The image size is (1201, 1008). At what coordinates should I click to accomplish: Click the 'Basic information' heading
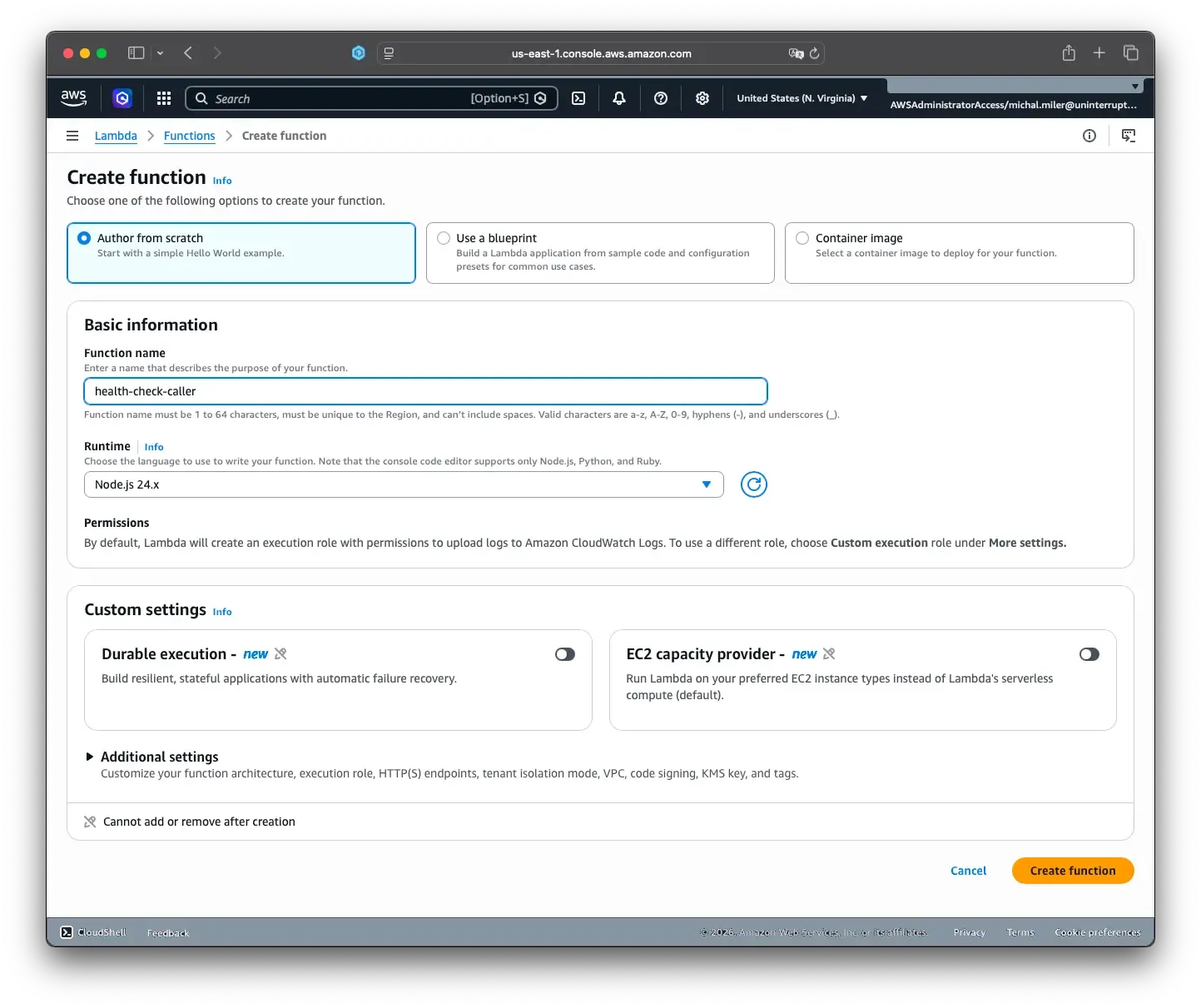click(x=151, y=325)
